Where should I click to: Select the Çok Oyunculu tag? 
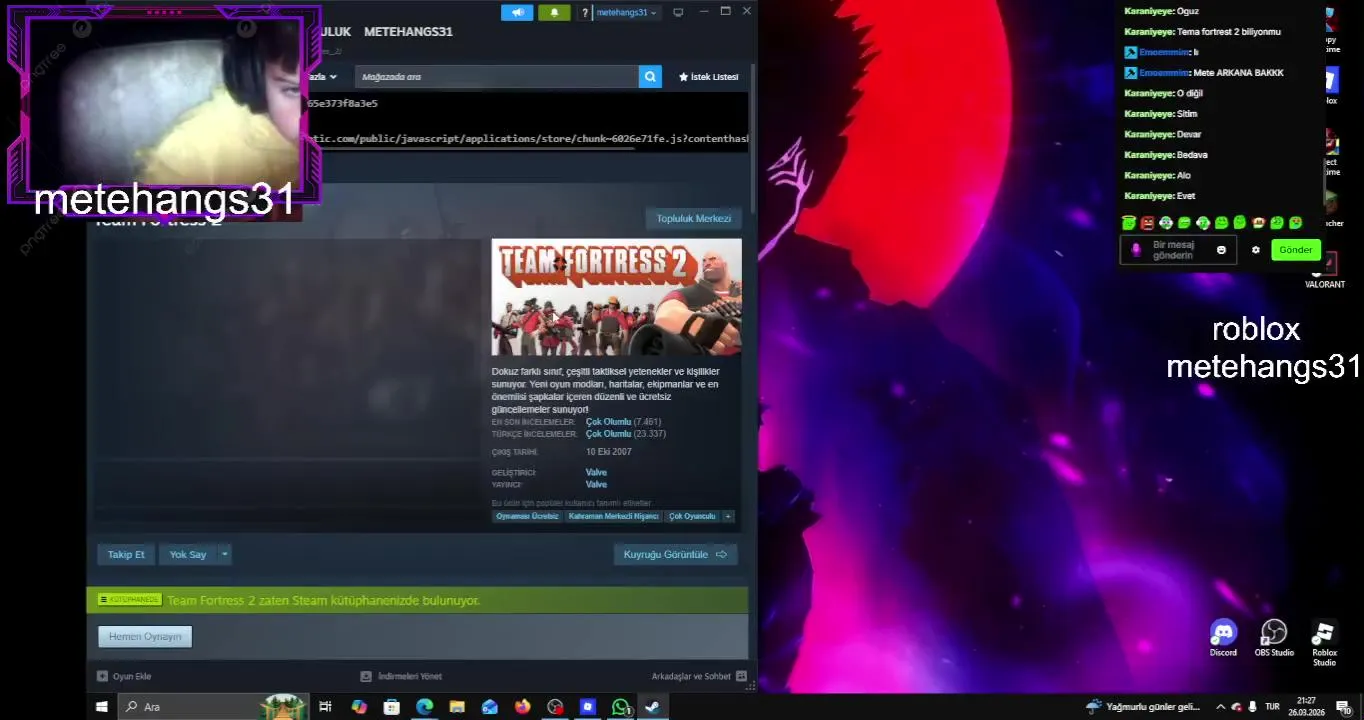[692, 516]
